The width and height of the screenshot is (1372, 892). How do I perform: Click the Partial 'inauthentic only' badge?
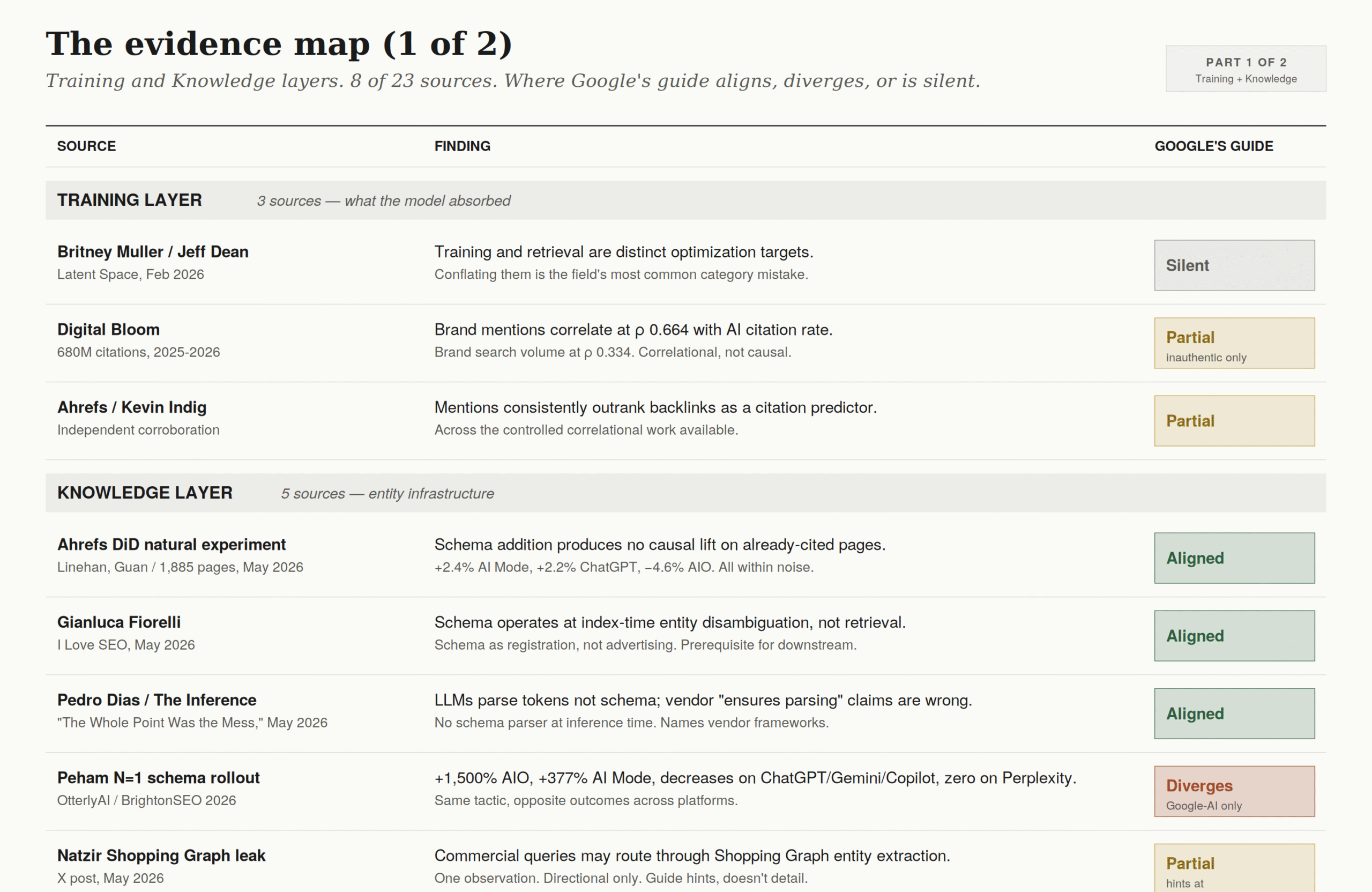(x=1234, y=343)
